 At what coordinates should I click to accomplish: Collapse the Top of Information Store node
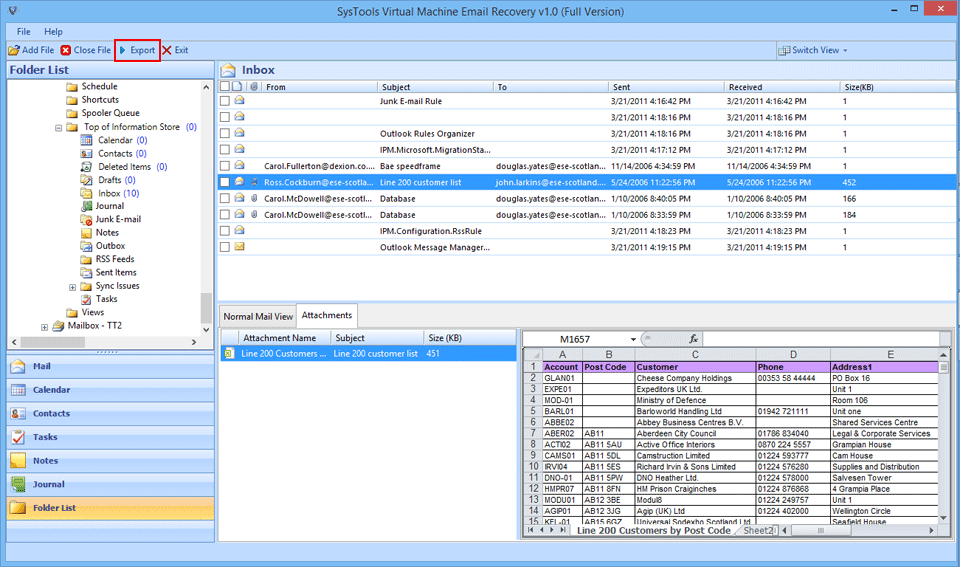pyautogui.click(x=59, y=127)
